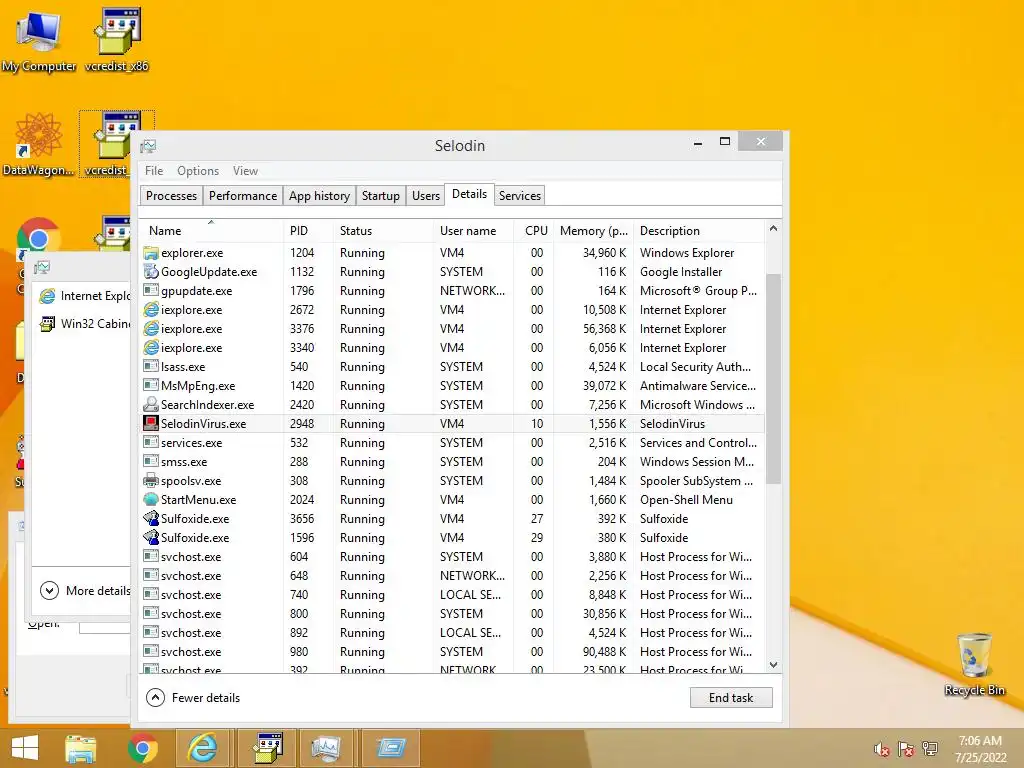Click the Windows Start button
This screenshot has height=768, width=1024.
(x=25, y=748)
